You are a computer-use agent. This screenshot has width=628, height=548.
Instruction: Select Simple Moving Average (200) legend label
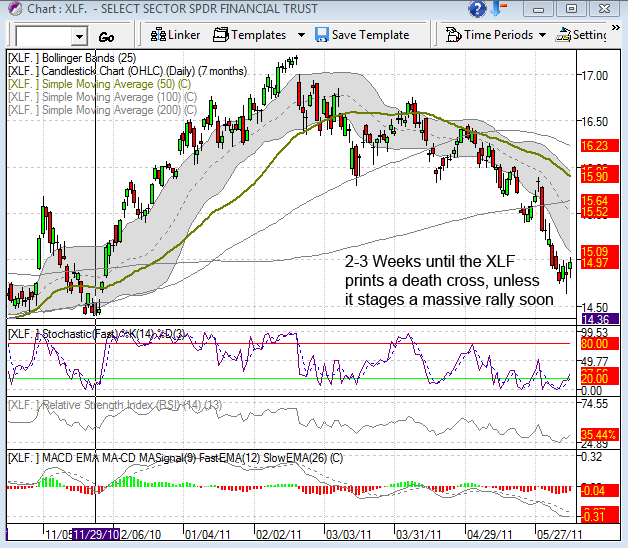(x=103, y=110)
